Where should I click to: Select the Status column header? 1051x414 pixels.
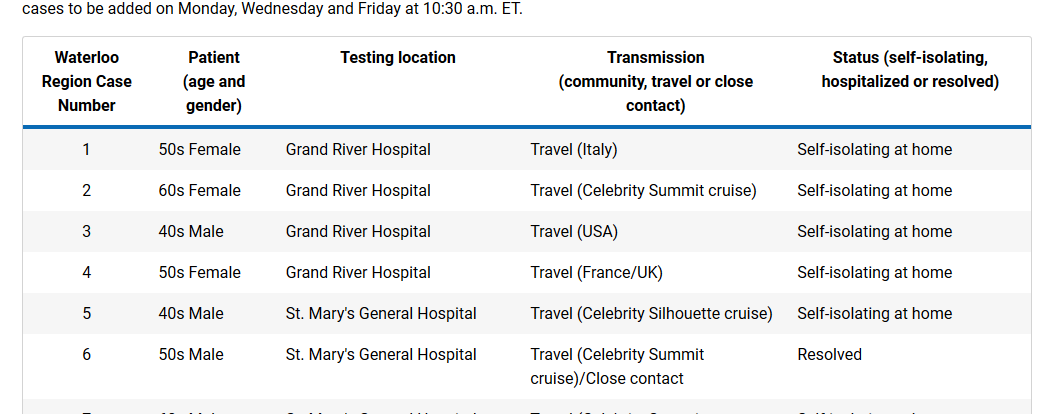pyautogui.click(x=910, y=70)
